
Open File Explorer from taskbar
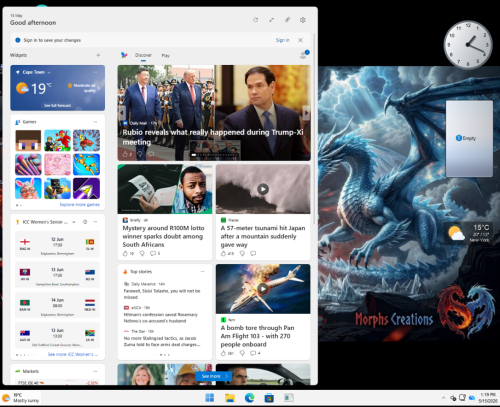[230, 397]
